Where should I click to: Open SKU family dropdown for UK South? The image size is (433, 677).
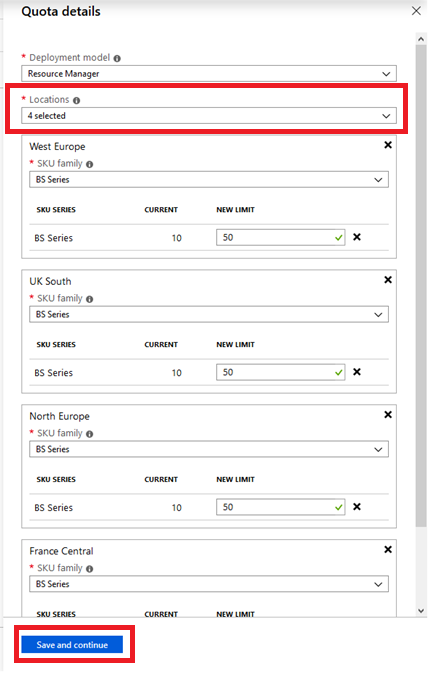209,314
